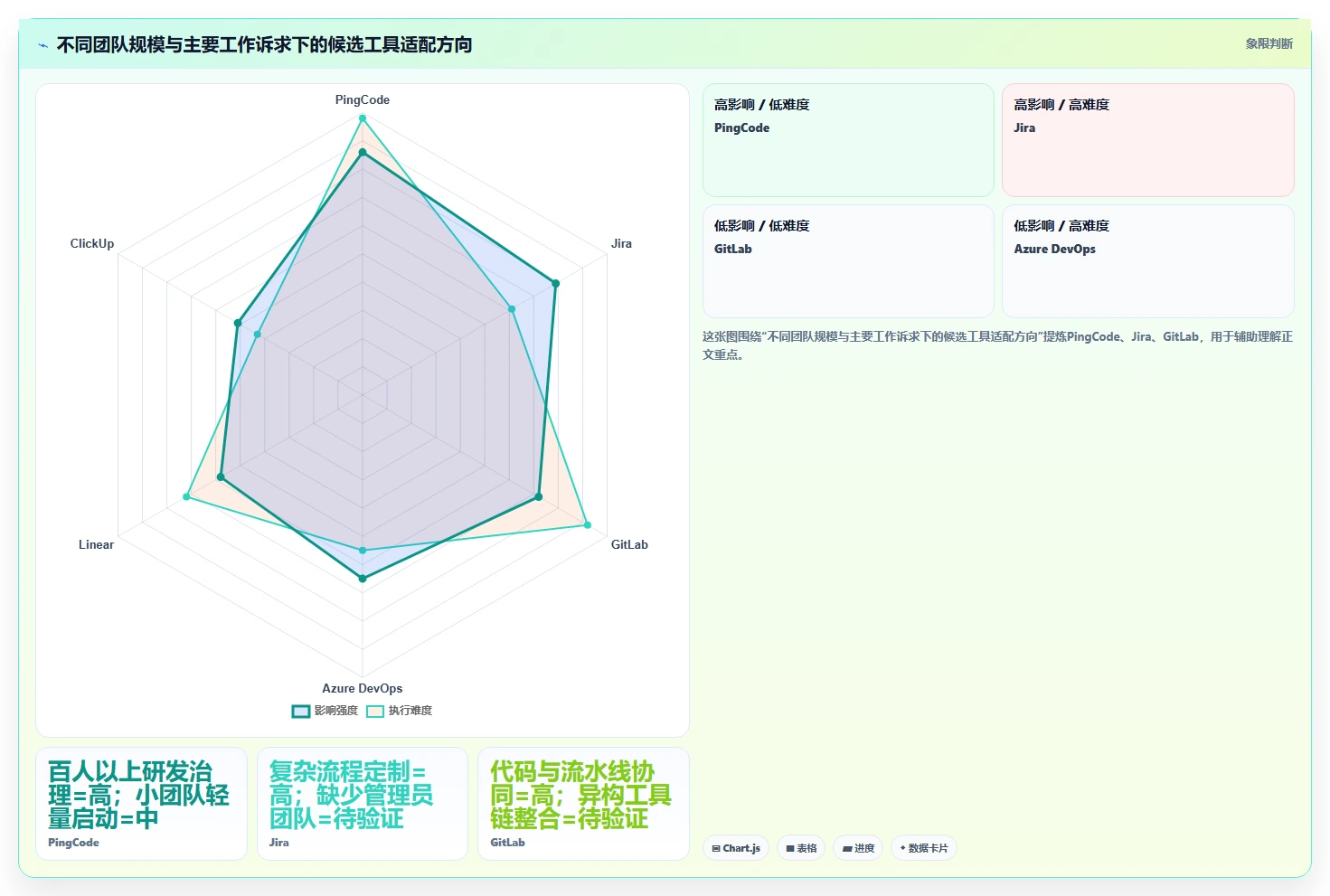Click the 执行难度 data point on PingCode axis

(x=363, y=118)
